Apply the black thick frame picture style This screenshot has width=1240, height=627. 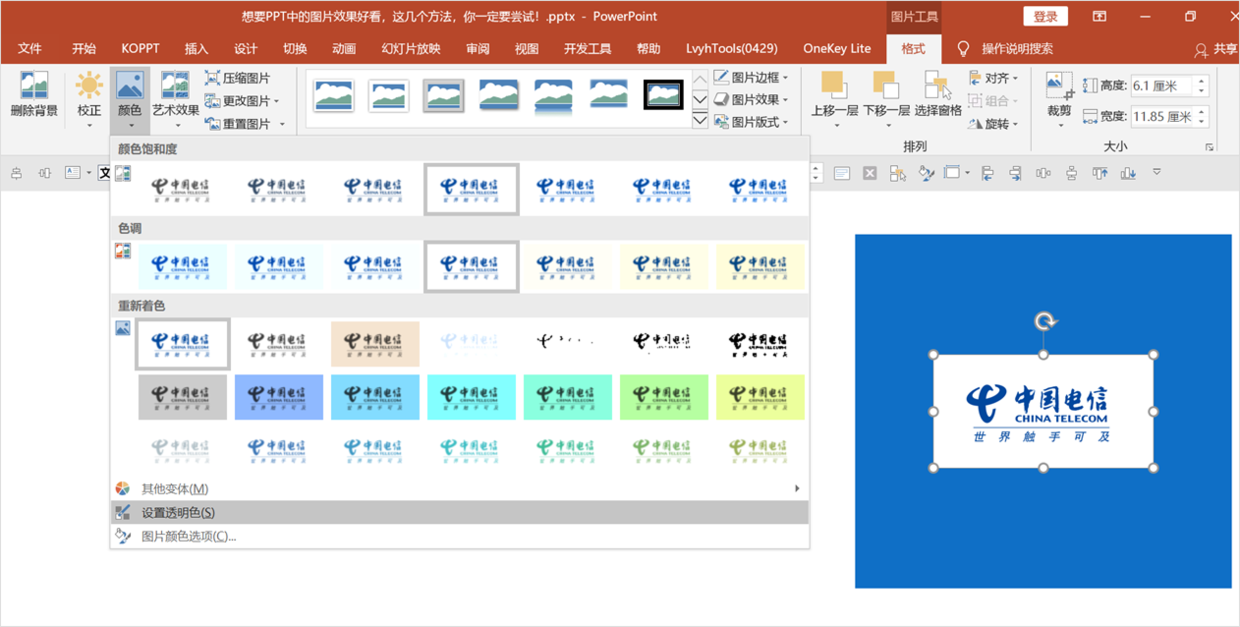663,95
